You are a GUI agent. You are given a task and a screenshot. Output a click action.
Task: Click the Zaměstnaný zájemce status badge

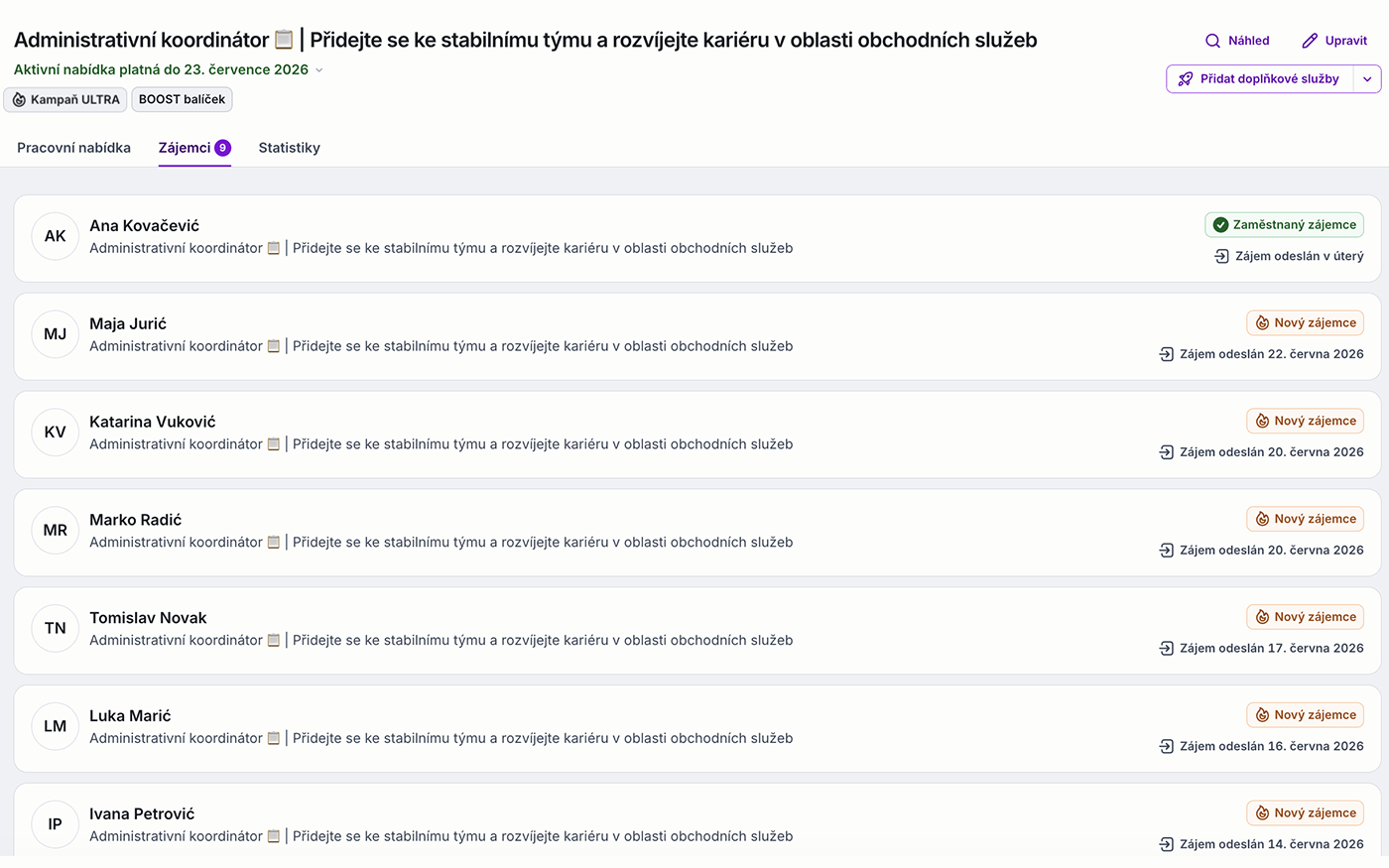1284,225
